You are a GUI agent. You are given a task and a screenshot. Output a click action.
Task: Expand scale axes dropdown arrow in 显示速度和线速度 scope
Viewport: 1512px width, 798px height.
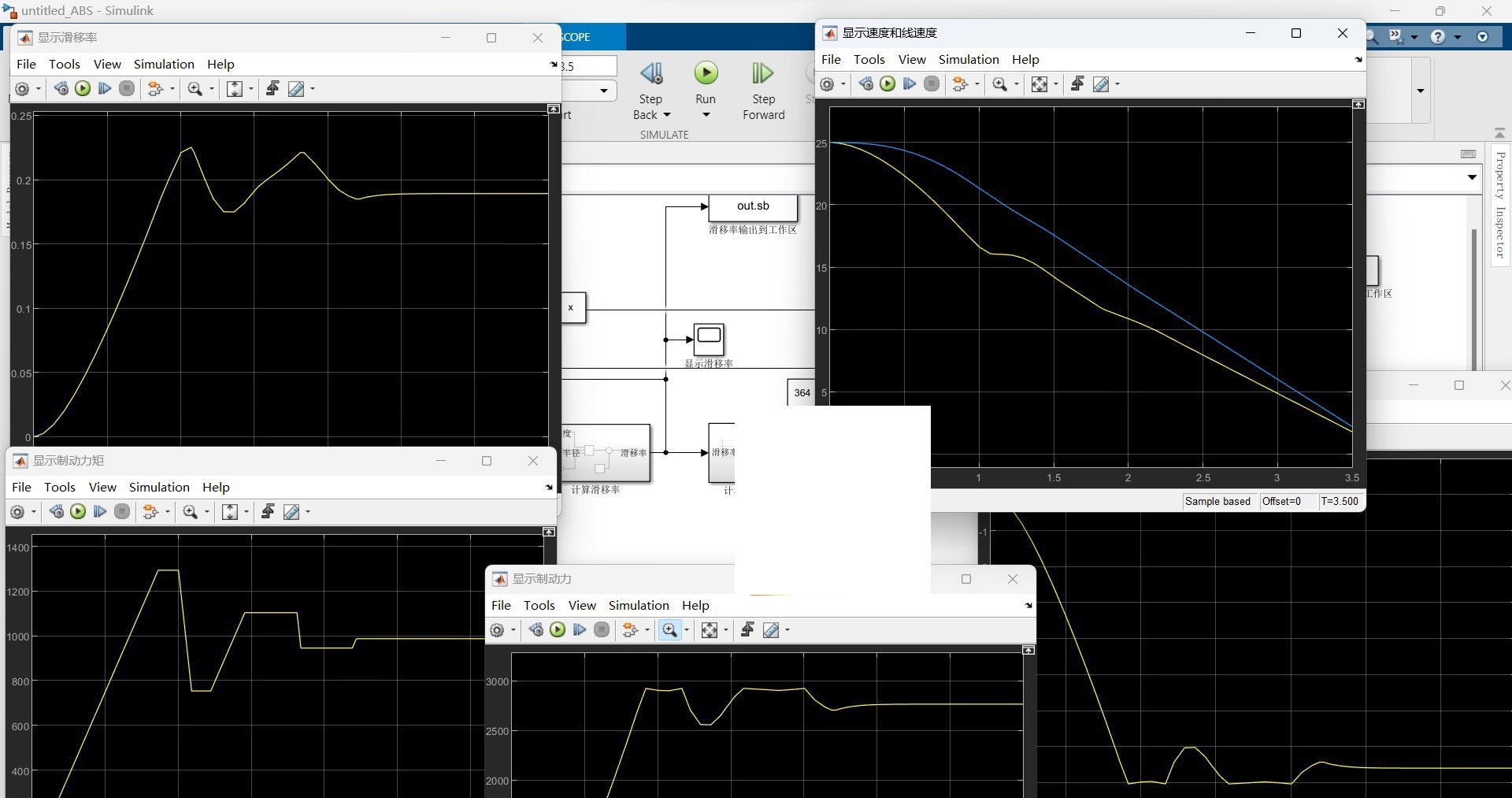point(1056,84)
